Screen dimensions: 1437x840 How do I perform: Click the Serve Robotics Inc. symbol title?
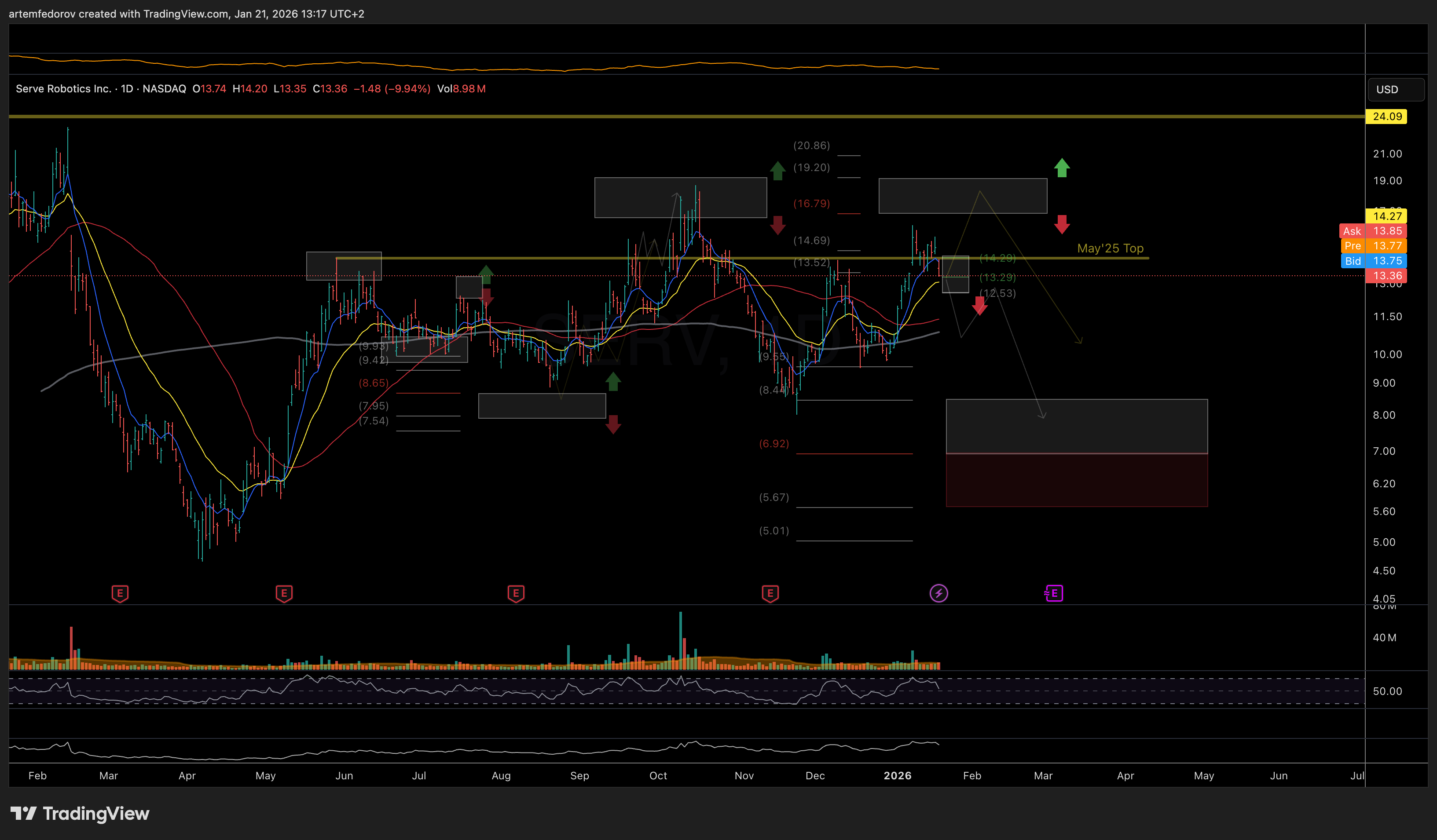point(63,89)
